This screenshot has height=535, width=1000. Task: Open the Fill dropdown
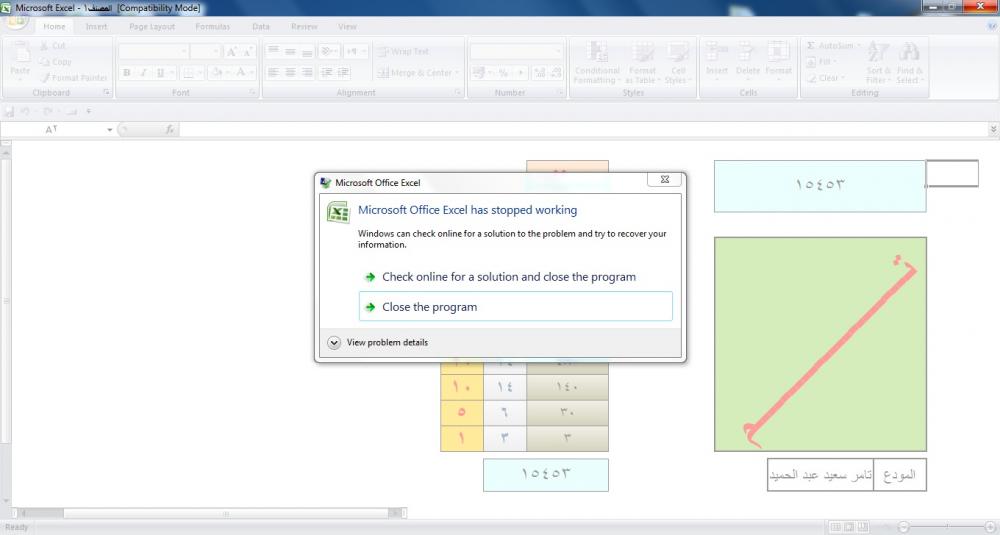coord(821,62)
